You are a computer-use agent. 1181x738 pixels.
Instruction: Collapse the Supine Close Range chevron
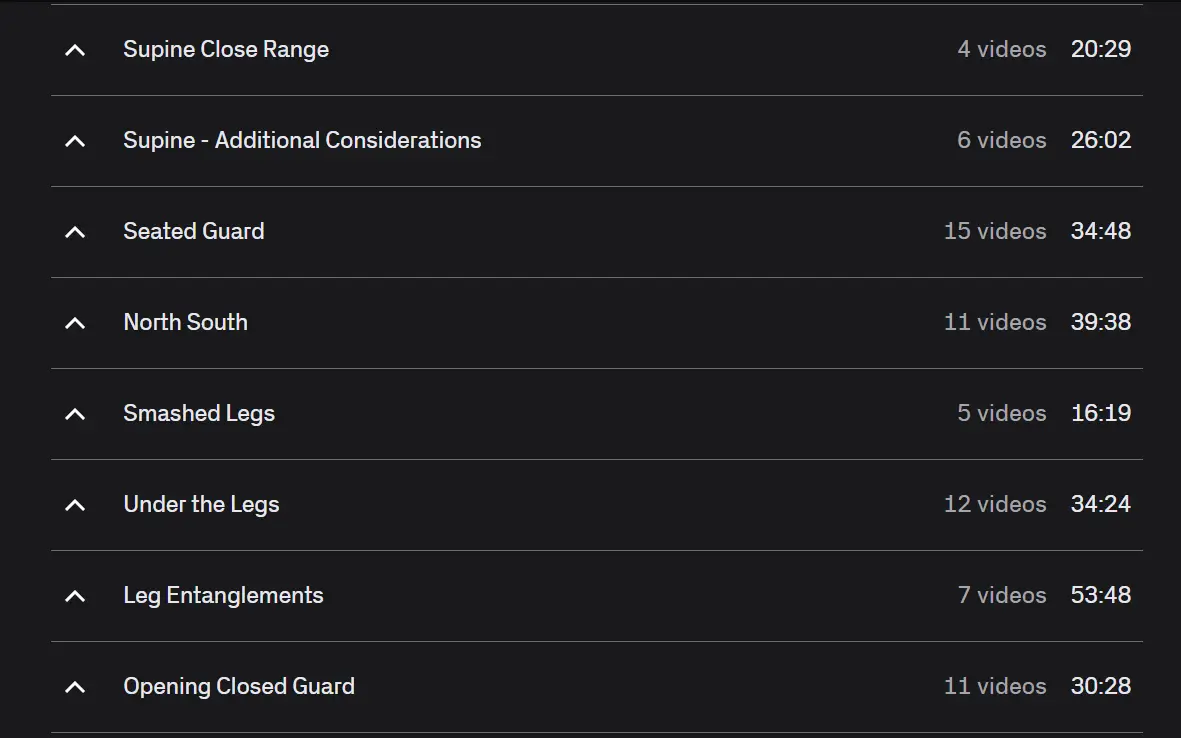point(75,50)
